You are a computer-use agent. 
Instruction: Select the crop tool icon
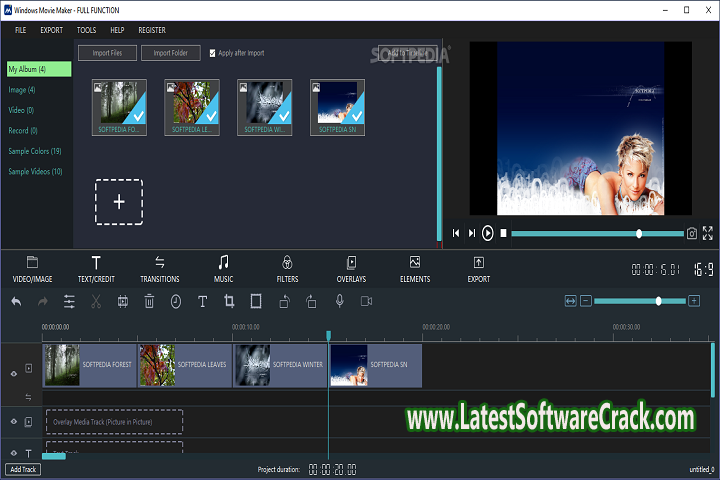[x=229, y=301]
